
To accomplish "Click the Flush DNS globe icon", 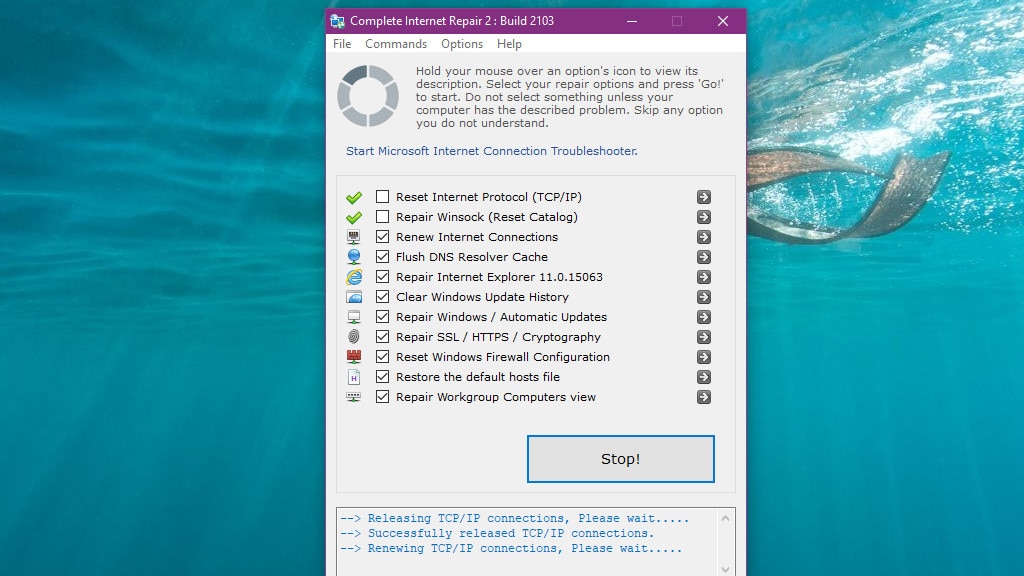I will pos(355,257).
